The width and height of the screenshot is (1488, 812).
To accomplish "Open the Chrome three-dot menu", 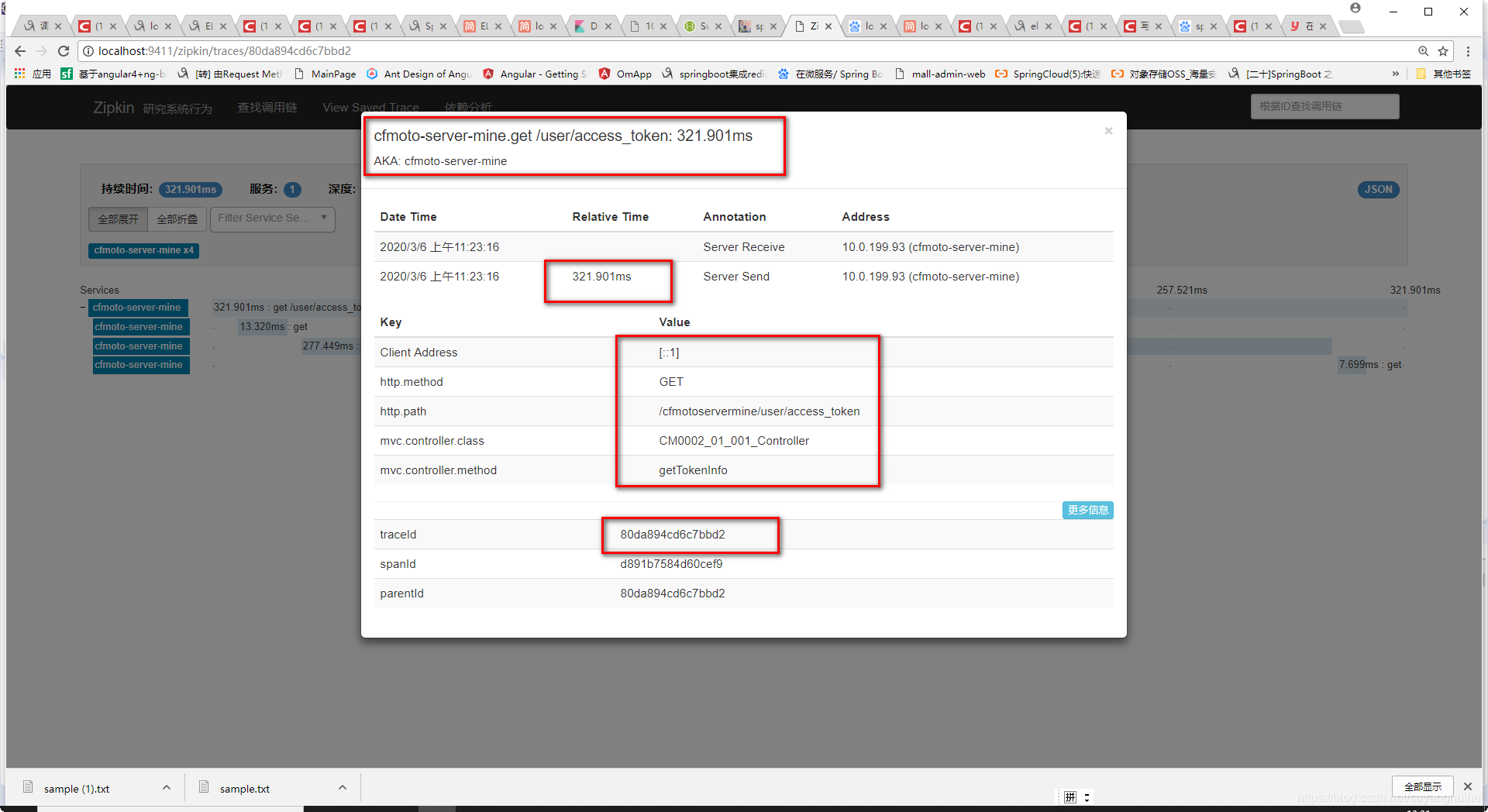I will pos(1468,51).
